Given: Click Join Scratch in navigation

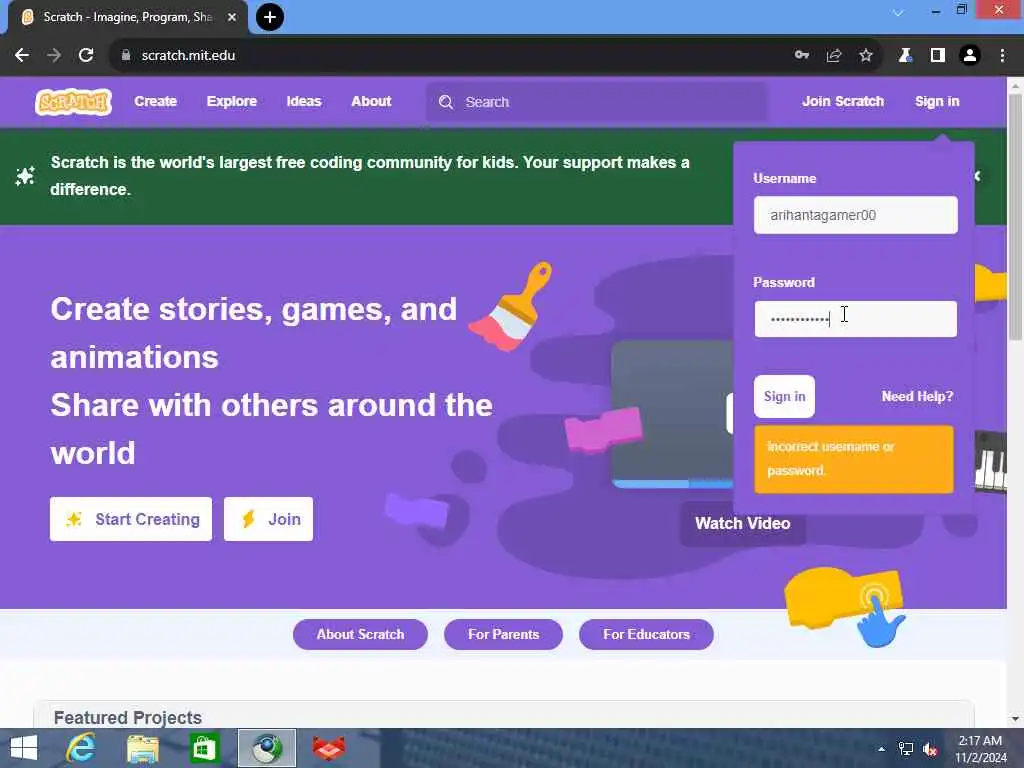Looking at the screenshot, I should pos(843,101).
